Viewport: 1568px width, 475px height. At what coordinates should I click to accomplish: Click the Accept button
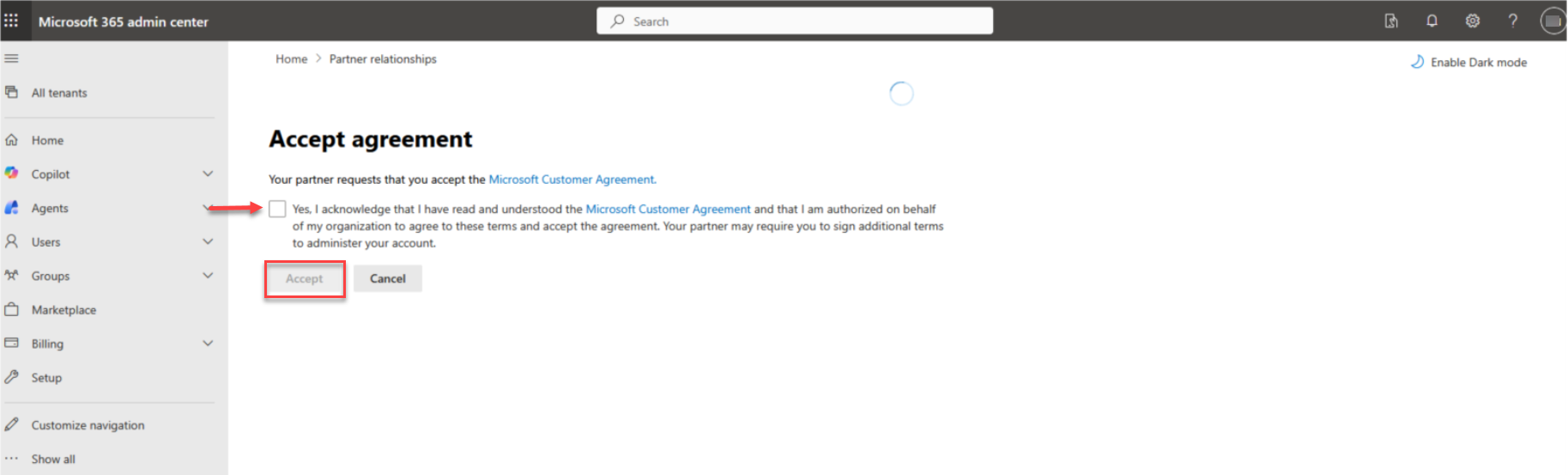(x=305, y=278)
